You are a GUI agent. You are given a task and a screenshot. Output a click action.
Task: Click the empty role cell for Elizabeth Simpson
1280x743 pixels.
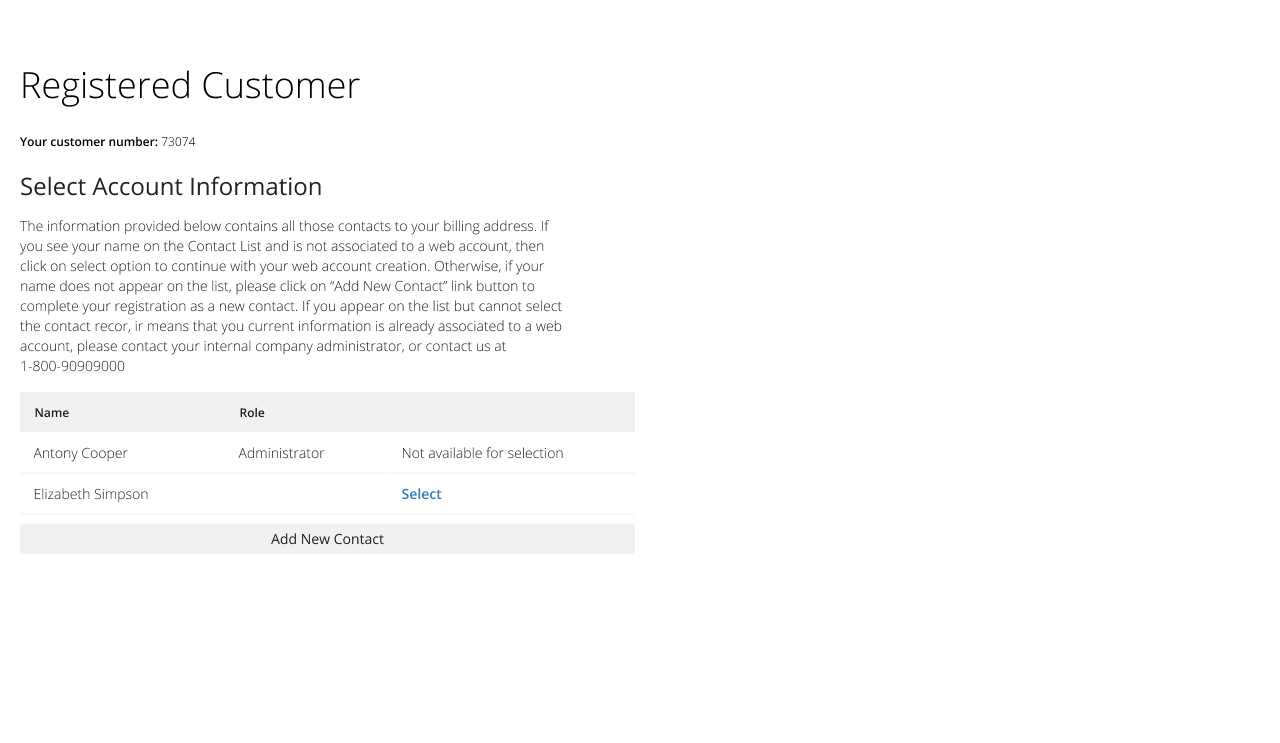pyautogui.click(x=306, y=494)
